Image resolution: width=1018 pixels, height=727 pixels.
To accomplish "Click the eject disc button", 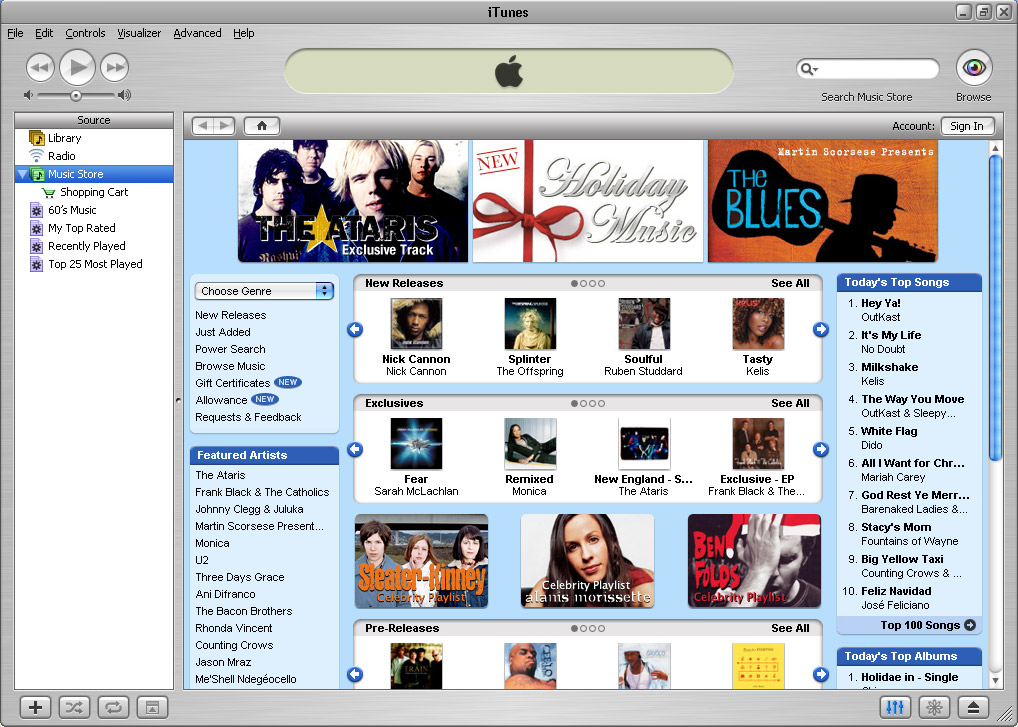I will [x=973, y=707].
